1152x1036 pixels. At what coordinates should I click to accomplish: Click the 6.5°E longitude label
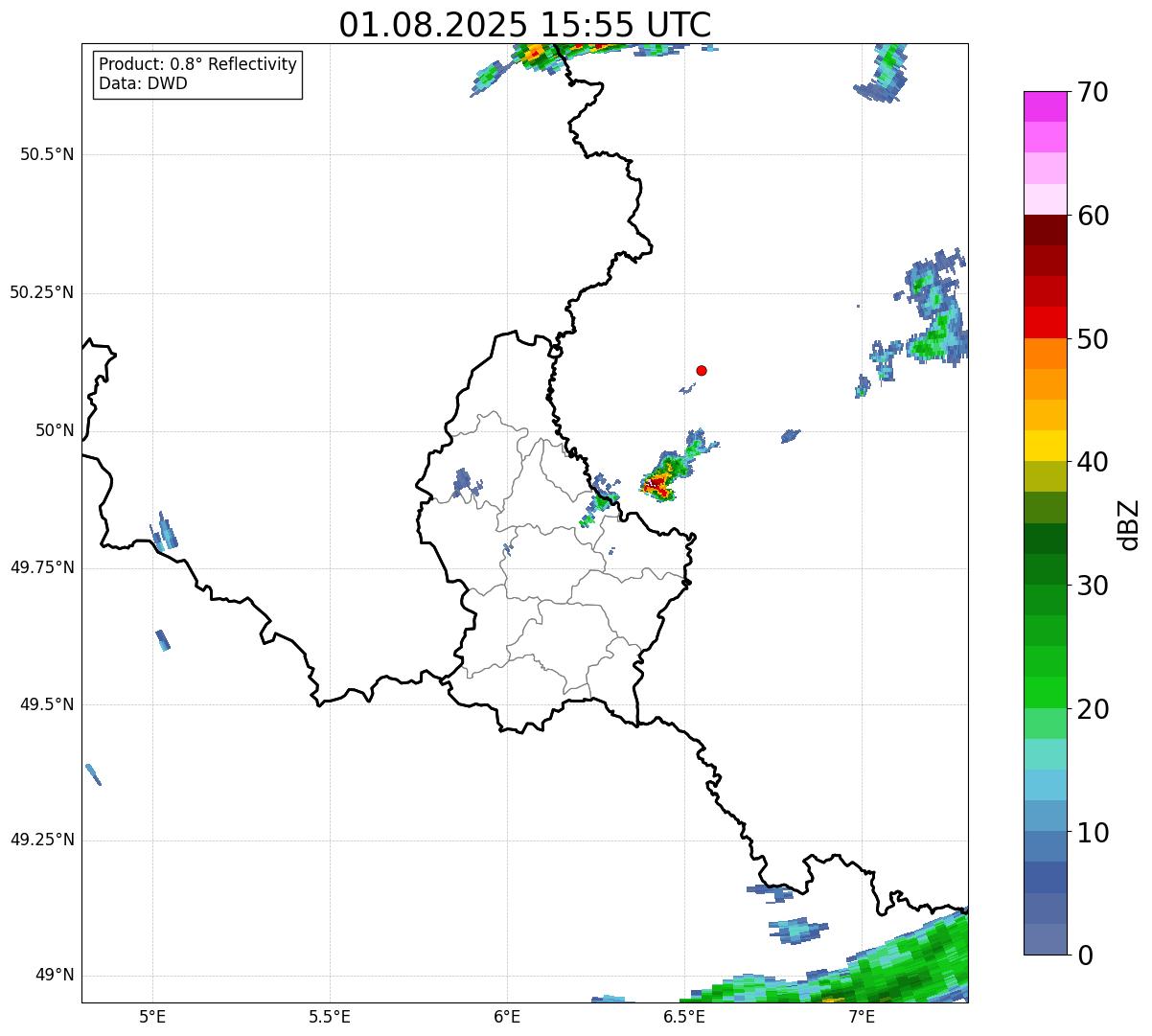pyautogui.click(x=684, y=1016)
